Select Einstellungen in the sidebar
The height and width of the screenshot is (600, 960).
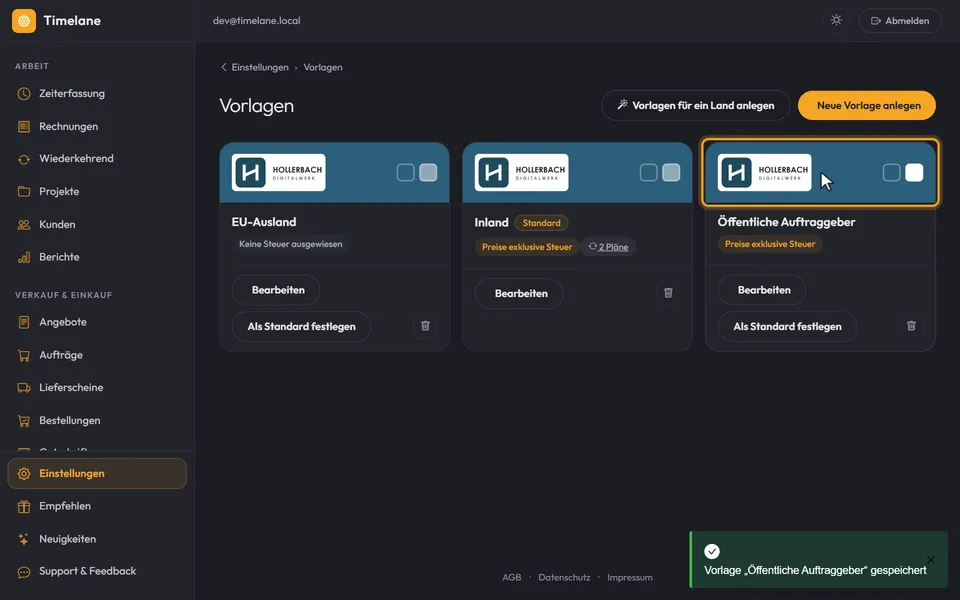click(x=97, y=474)
